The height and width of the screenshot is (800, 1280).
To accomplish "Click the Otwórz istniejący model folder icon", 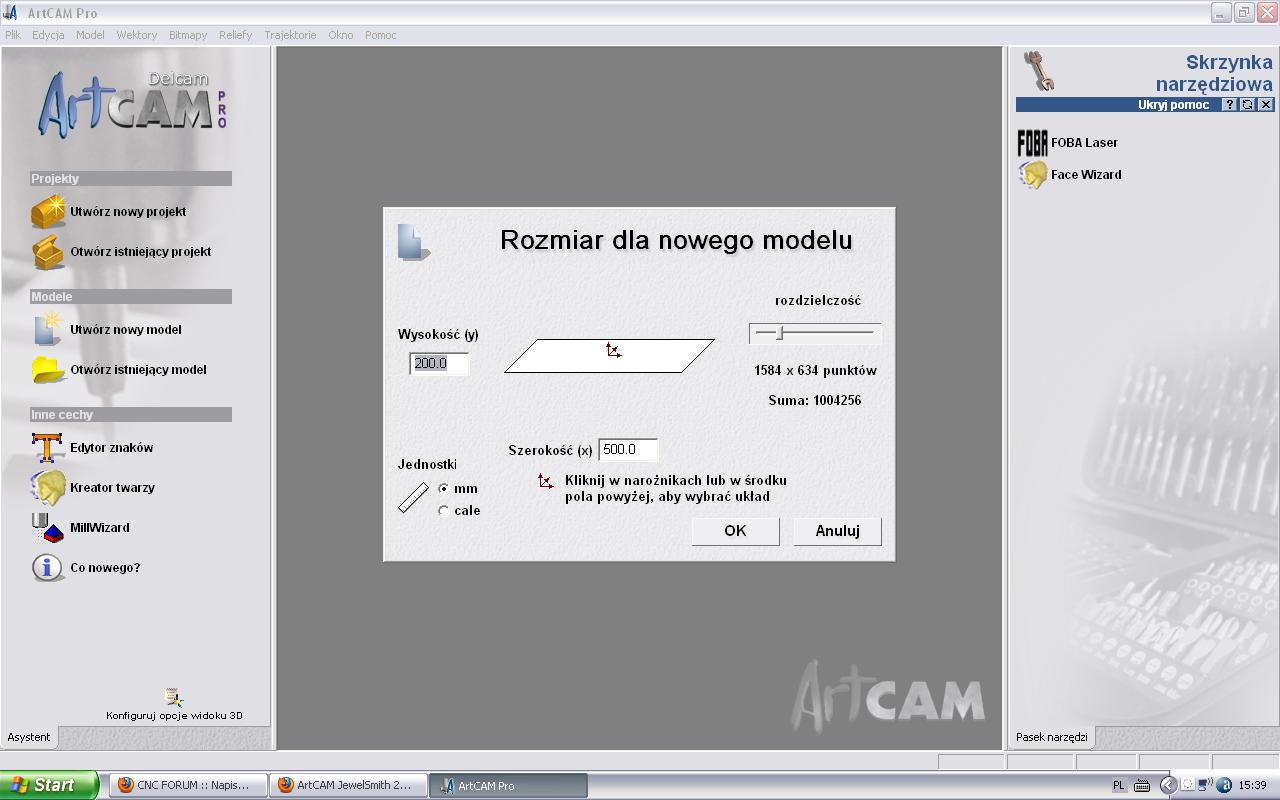I will pos(47,370).
